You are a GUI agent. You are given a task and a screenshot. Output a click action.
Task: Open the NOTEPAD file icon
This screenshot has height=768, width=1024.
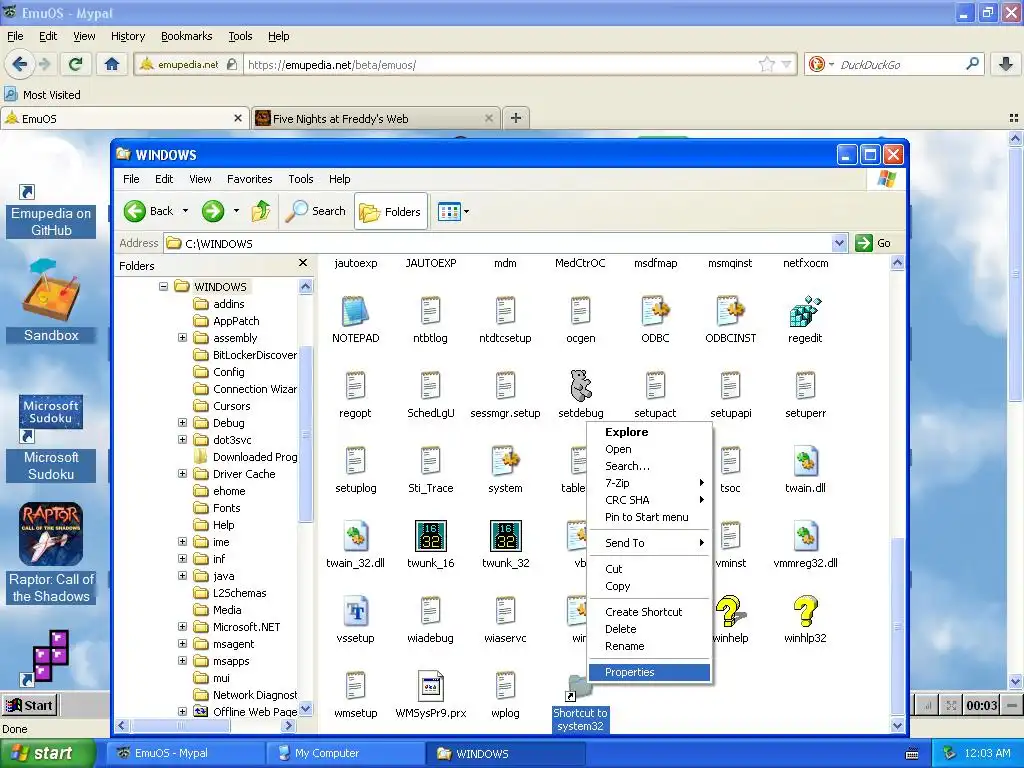click(x=355, y=311)
